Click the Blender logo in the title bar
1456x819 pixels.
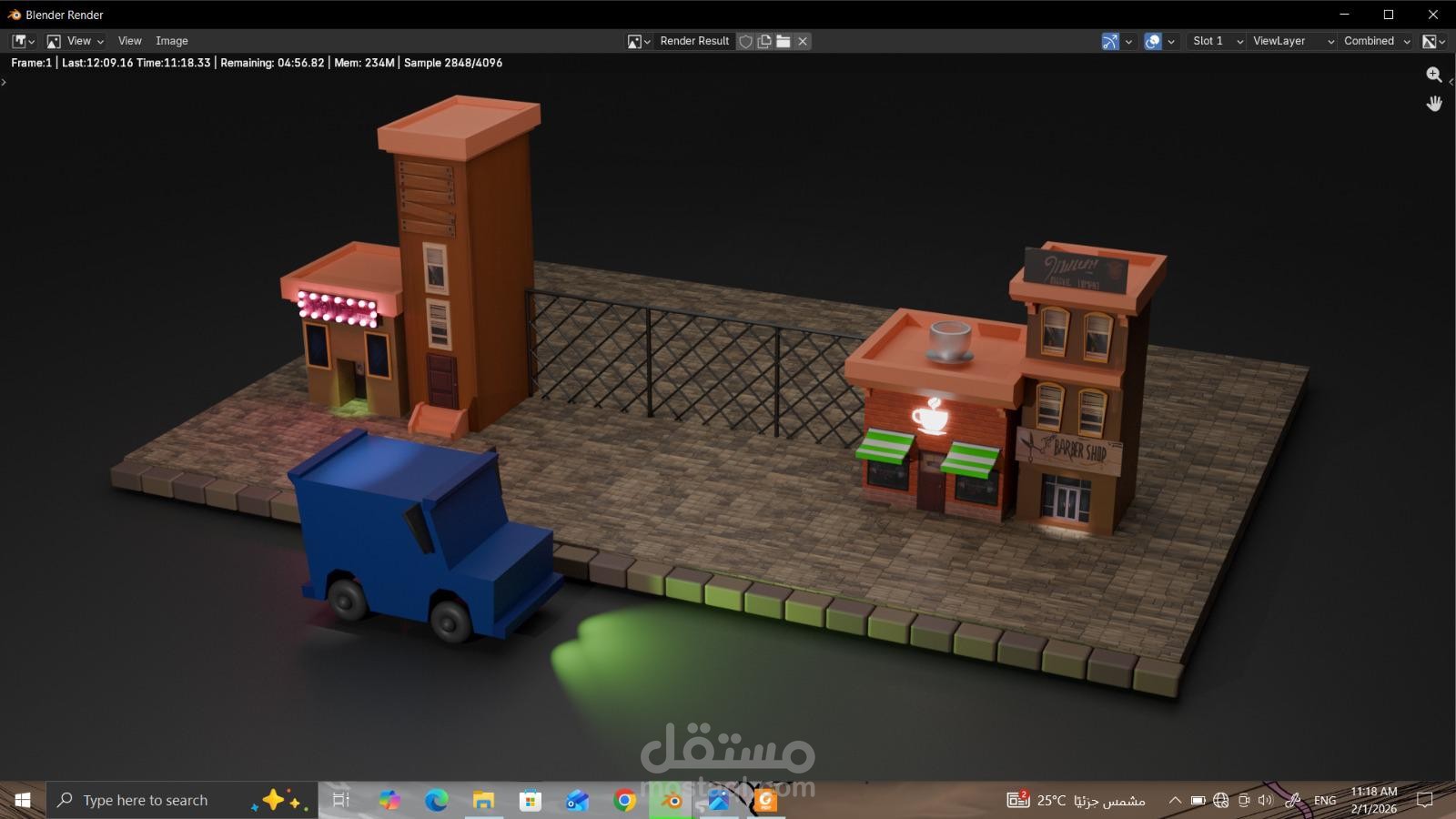click(x=14, y=15)
